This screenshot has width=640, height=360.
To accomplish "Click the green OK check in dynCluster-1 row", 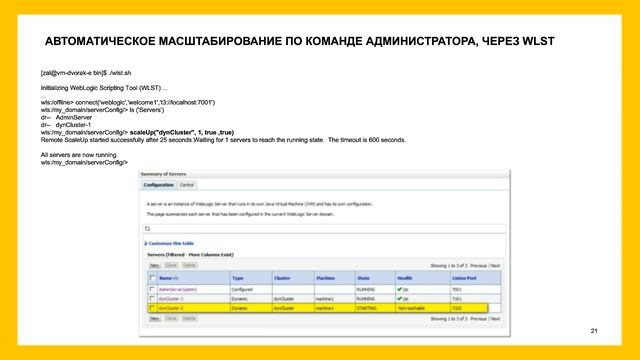I will tap(400, 298).
